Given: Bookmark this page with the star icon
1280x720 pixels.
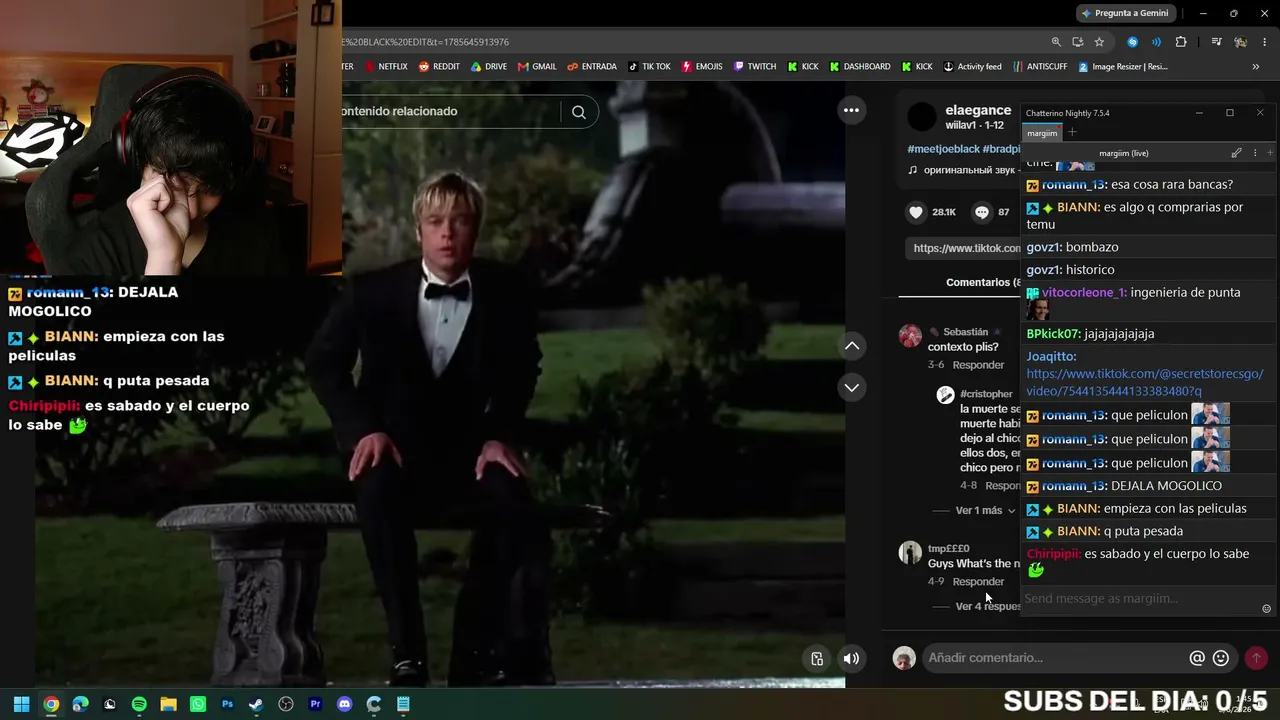Looking at the screenshot, I should click(1099, 42).
